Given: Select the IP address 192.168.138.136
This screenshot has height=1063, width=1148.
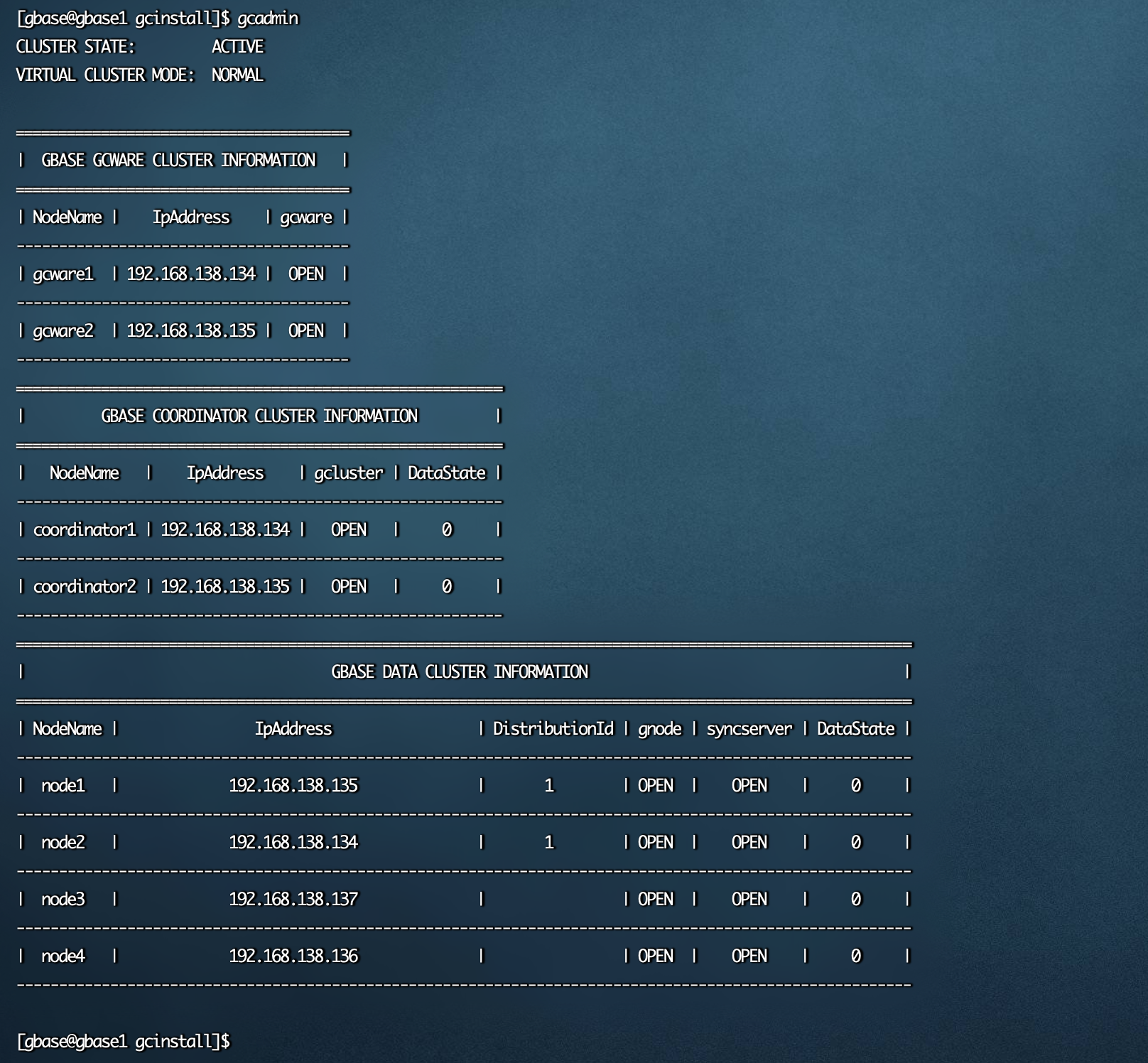Looking at the screenshot, I should point(293,956).
